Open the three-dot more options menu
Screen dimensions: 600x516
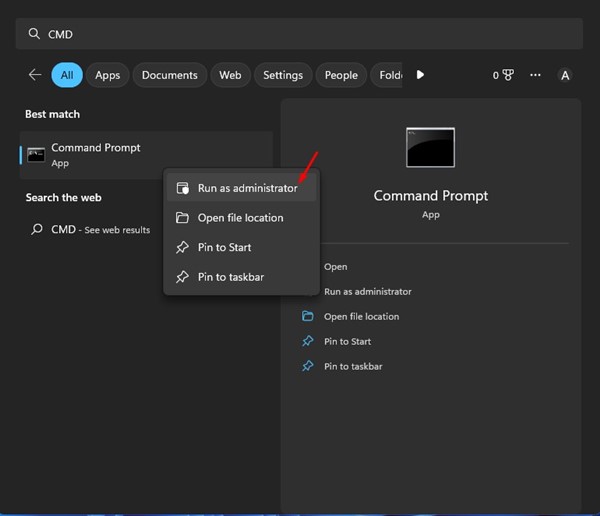pos(535,75)
